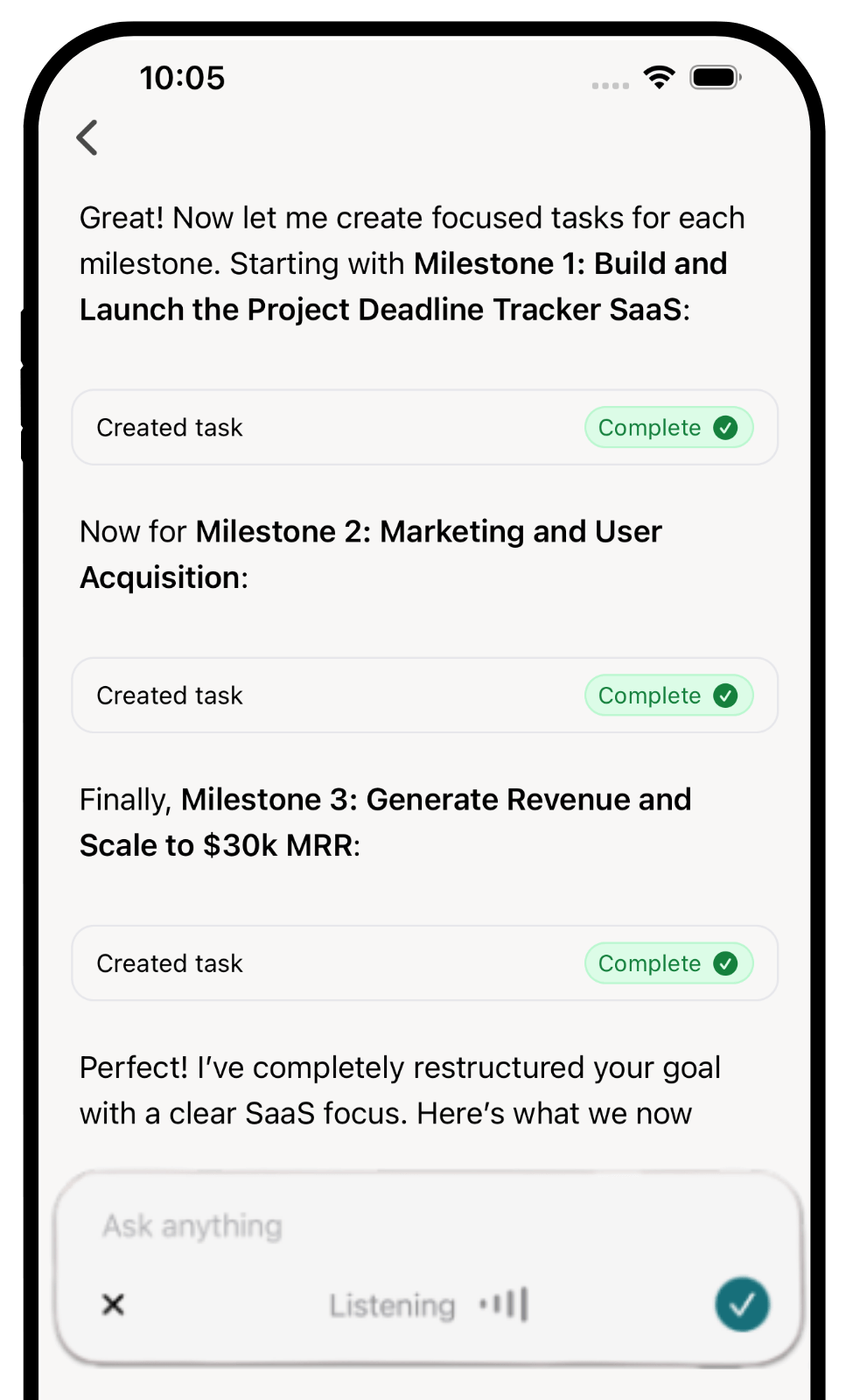Click the audio waveform bars icon
This screenshot has width=846, height=1400.
[x=505, y=1305]
